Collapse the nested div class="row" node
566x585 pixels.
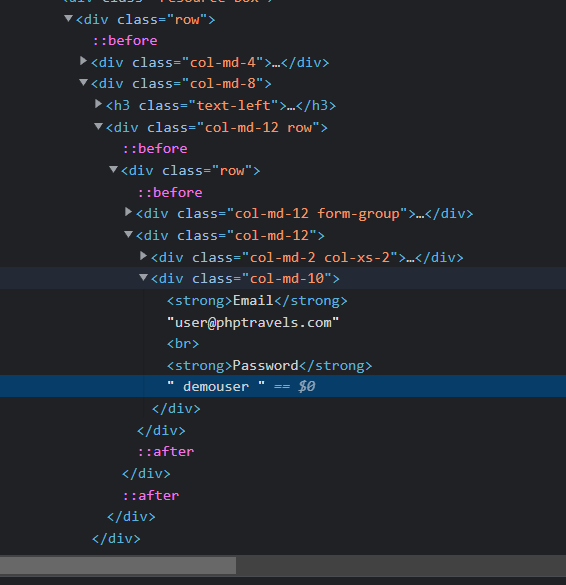tap(113, 170)
